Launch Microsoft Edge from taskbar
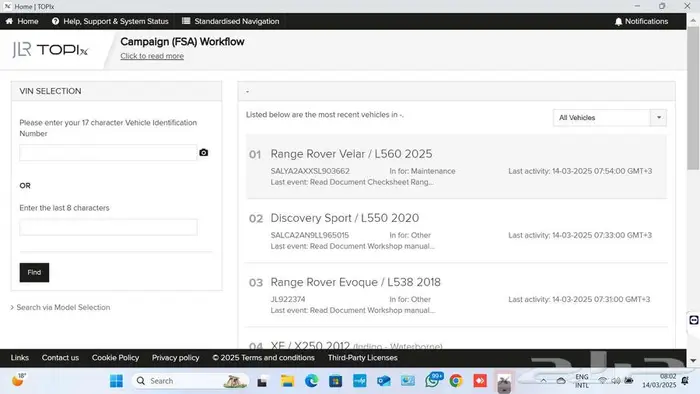Viewport: 700px width, 394px height. [x=312, y=381]
